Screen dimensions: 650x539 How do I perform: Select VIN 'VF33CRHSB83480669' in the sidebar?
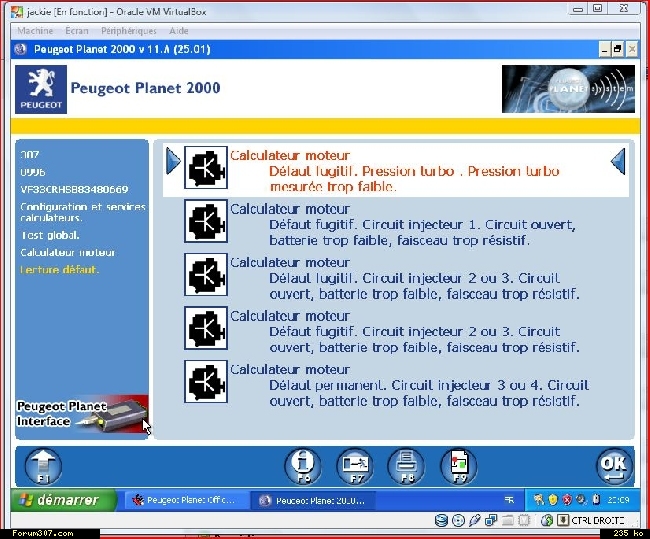[74, 189]
